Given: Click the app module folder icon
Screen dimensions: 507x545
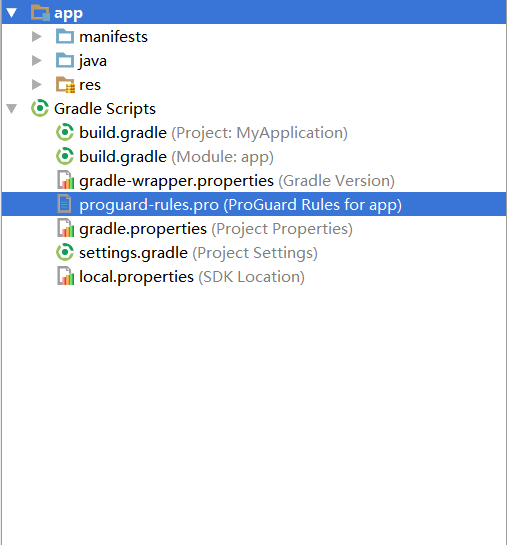Looking at the screenshot, I should tap(40, 13).
